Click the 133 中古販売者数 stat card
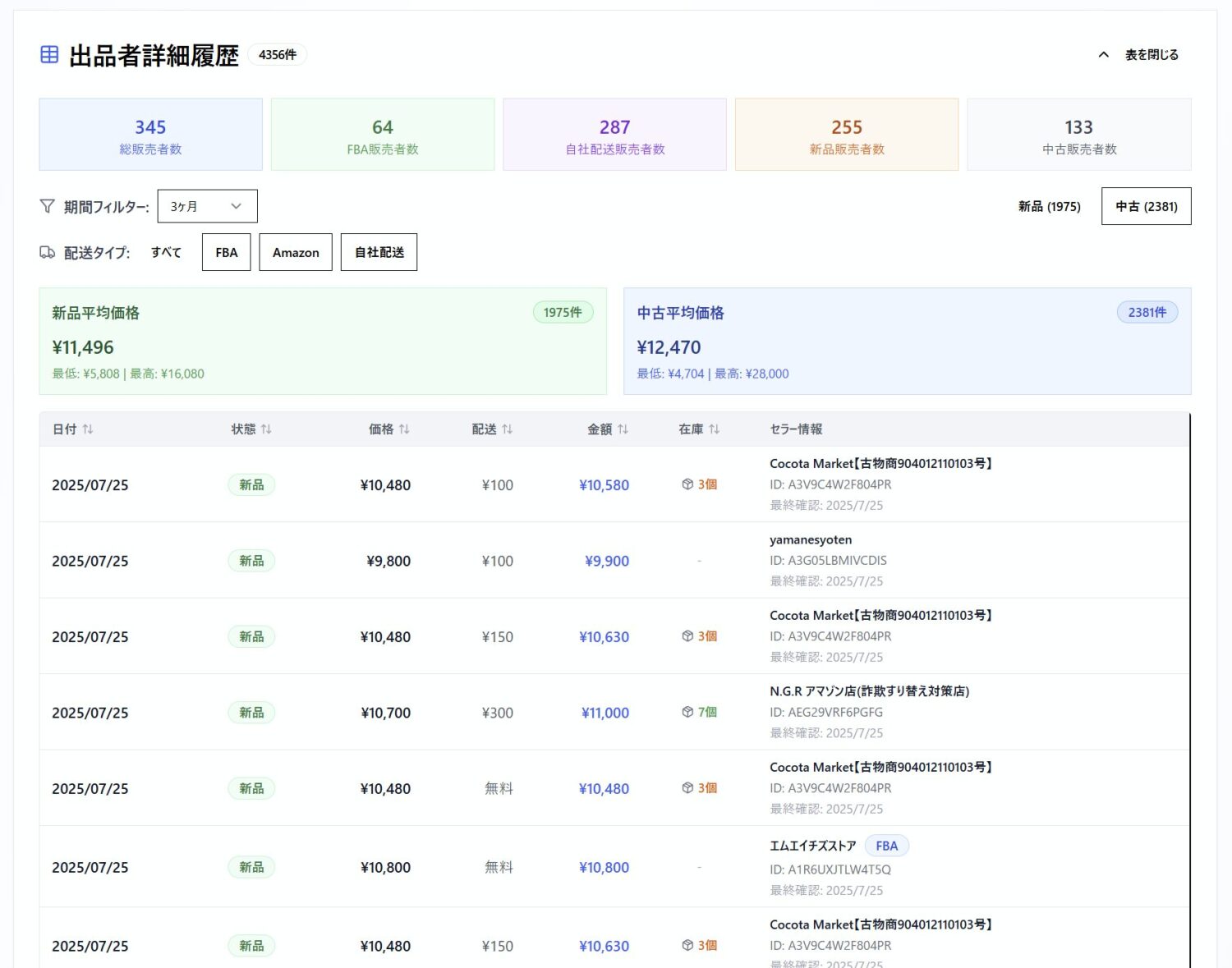Image resolution: width=1232 pixels, height=968 pixels. 1079,135
